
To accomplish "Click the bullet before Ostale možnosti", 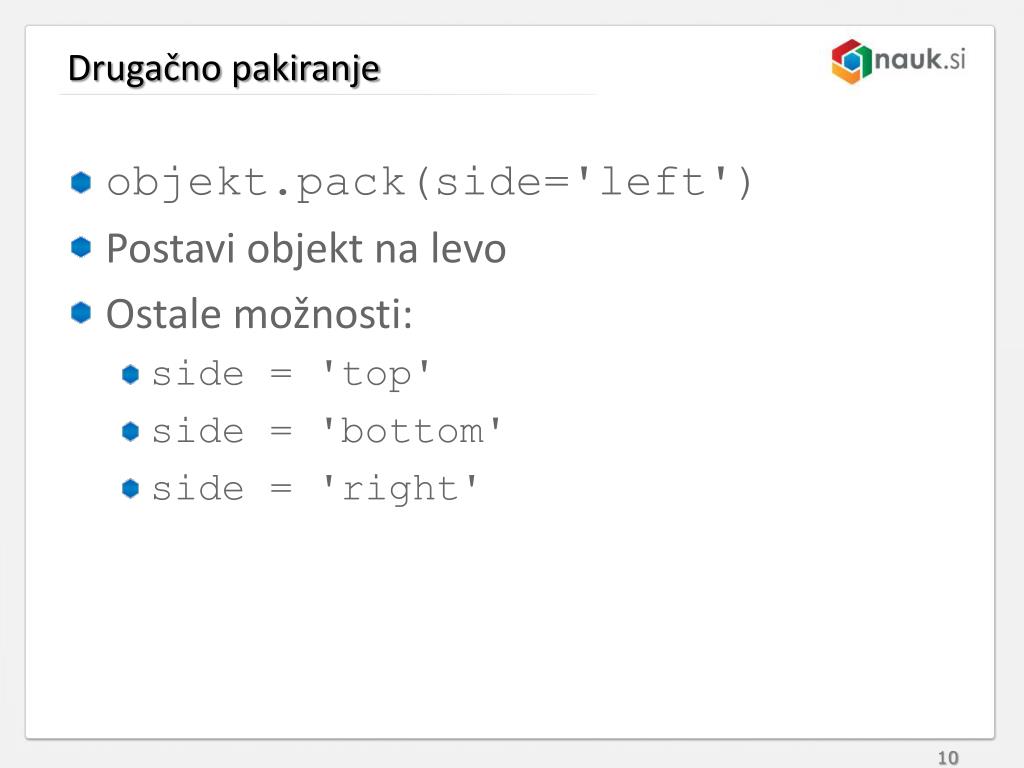I will (81, 312).
